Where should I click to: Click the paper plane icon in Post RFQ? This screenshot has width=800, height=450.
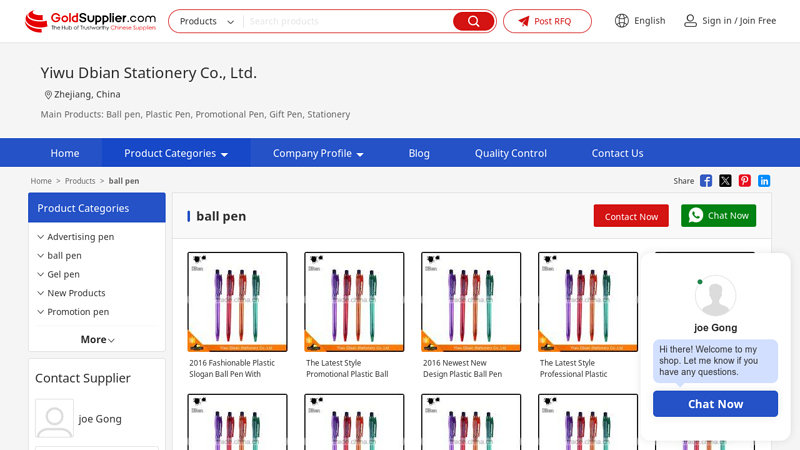click(x=524, y=21)
